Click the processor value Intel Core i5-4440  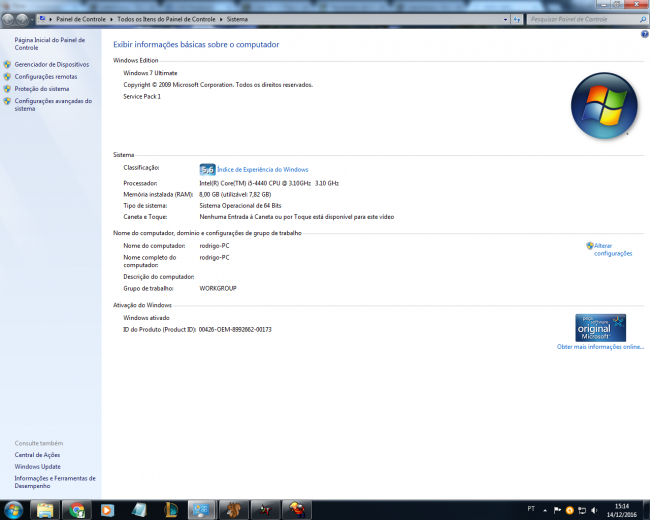point(269,183)
